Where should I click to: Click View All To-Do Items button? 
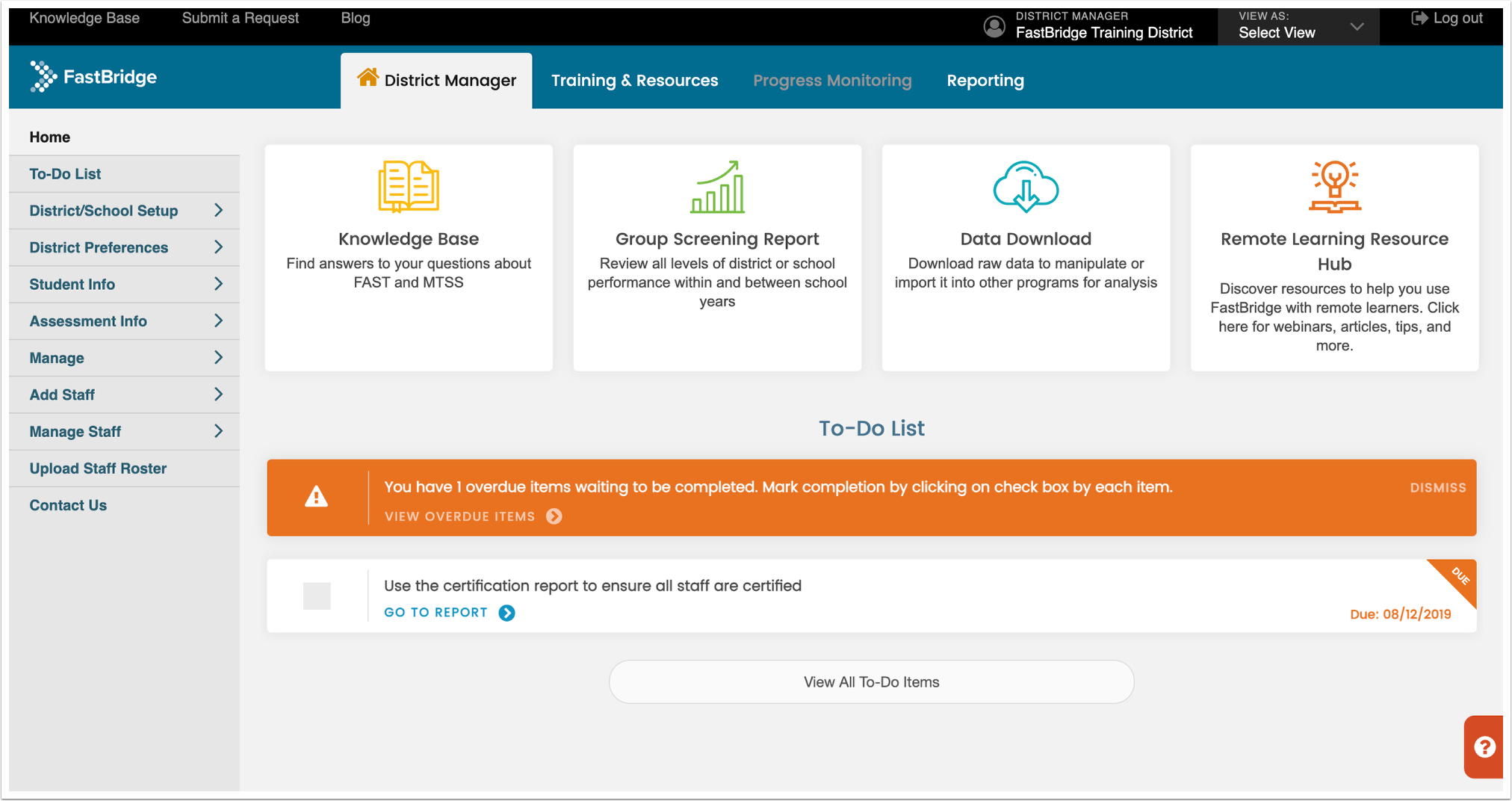click(872, 682)
